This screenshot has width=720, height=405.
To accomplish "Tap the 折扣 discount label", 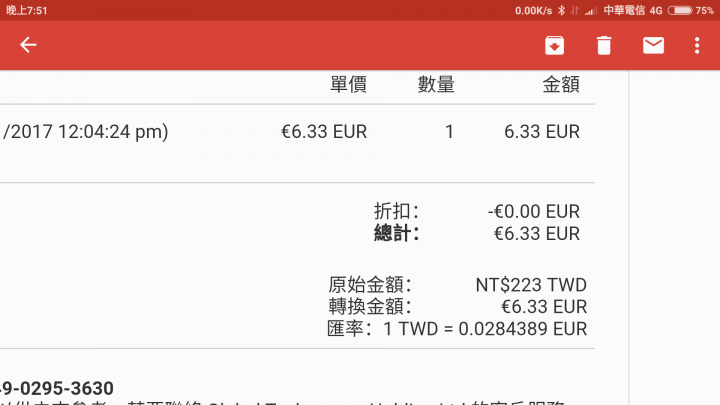I will [x=396, y=212].
